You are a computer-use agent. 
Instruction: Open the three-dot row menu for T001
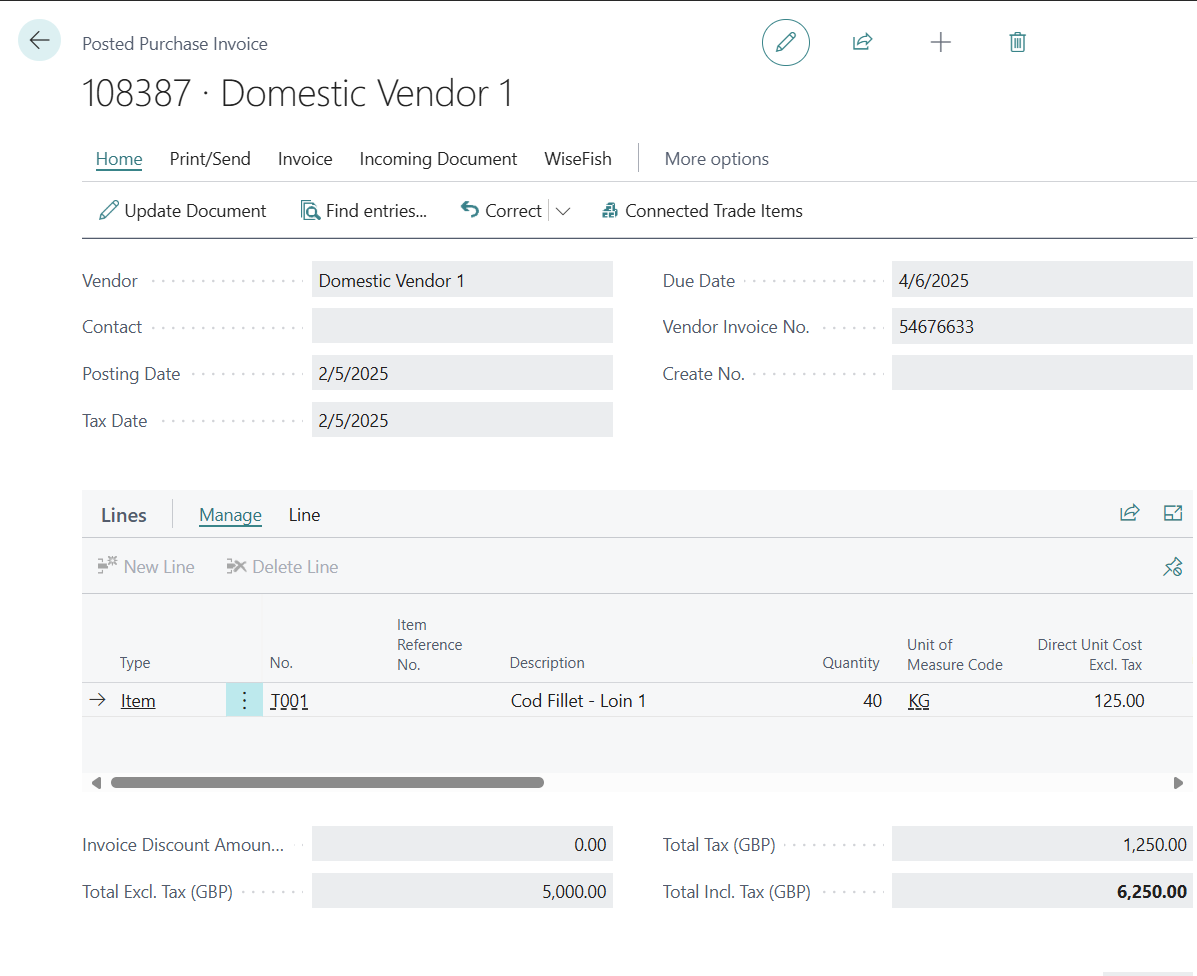click(x=243, y=701)
